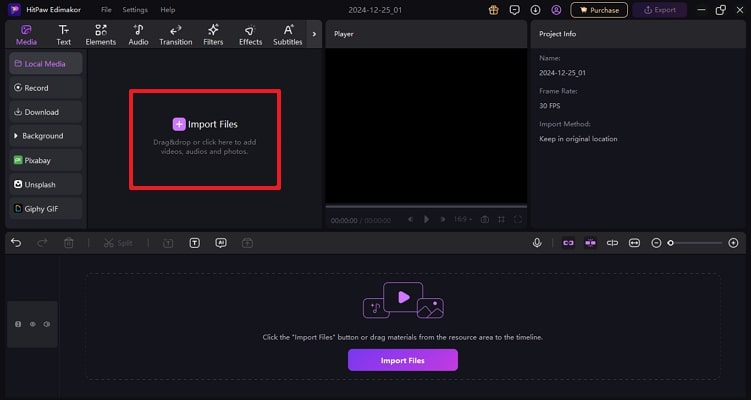751x400 pixels.
Task: Click the Split scissors tool
Action: pyautogui.click(x=118, y=243)
